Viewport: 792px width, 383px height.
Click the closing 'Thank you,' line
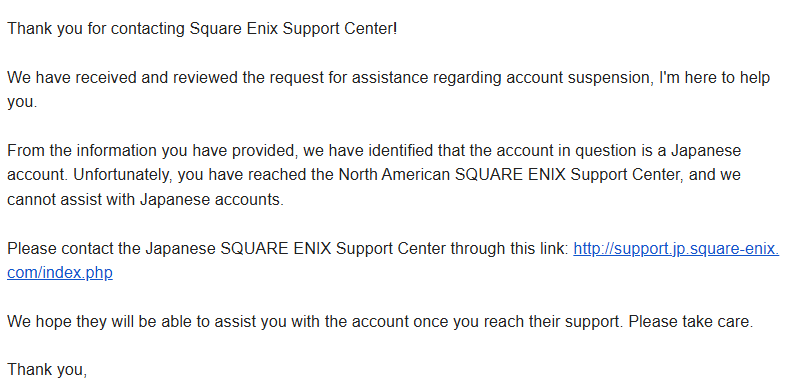click(x=47, y=370)
